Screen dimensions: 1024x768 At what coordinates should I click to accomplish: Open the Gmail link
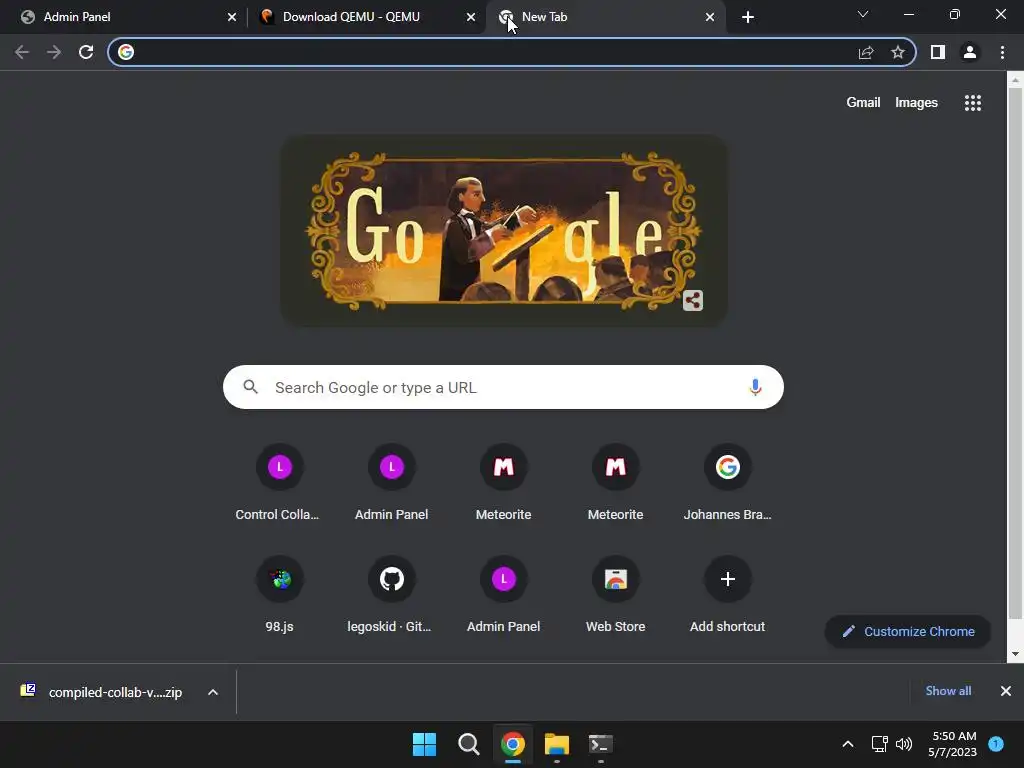coord(863,103)
